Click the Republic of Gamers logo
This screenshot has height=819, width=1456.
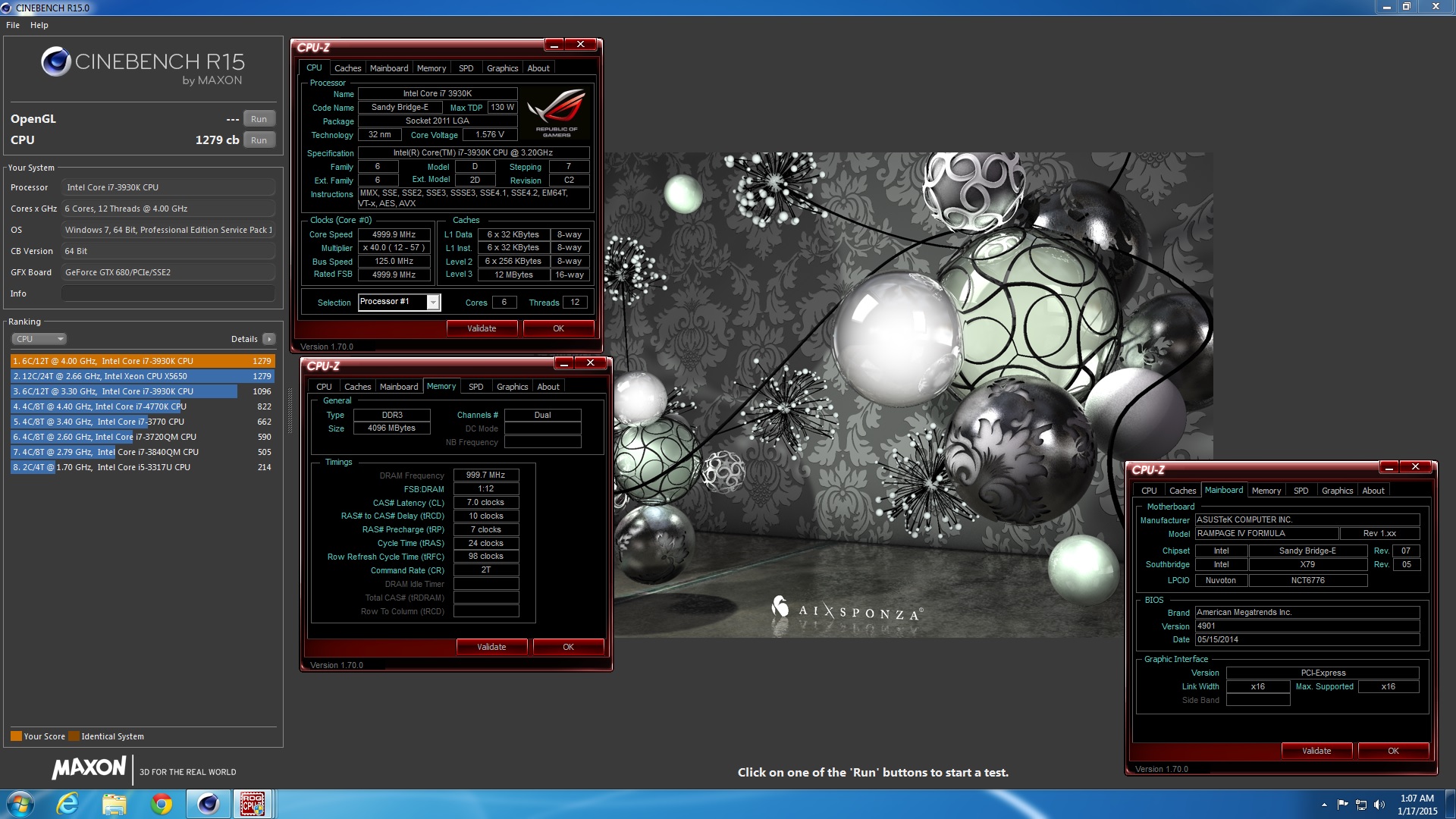pos(557,112)
